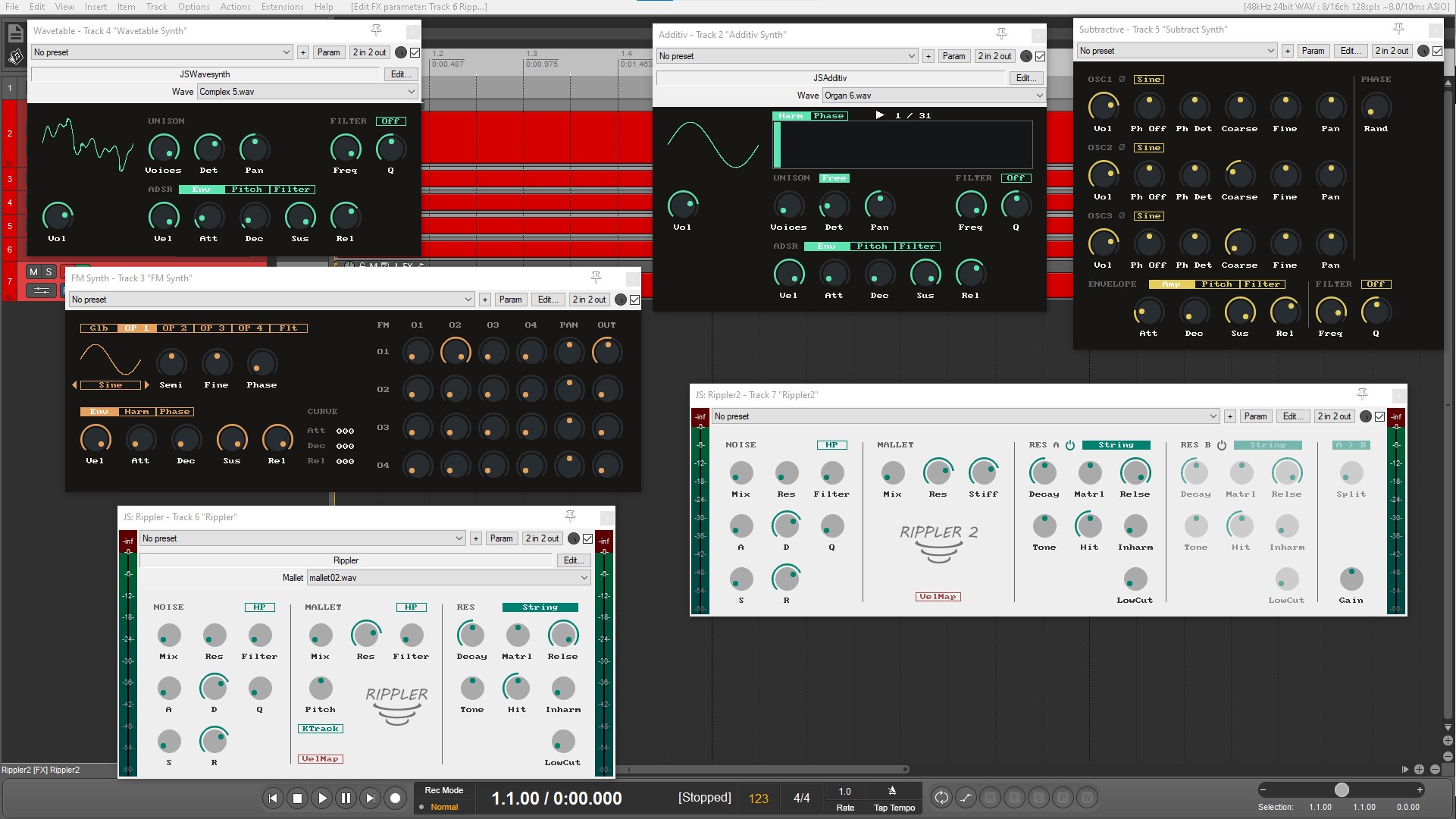1456x819 pixels.
Task: Toggle RES A power icon in Rippler2
Action: click(1070, 445)
